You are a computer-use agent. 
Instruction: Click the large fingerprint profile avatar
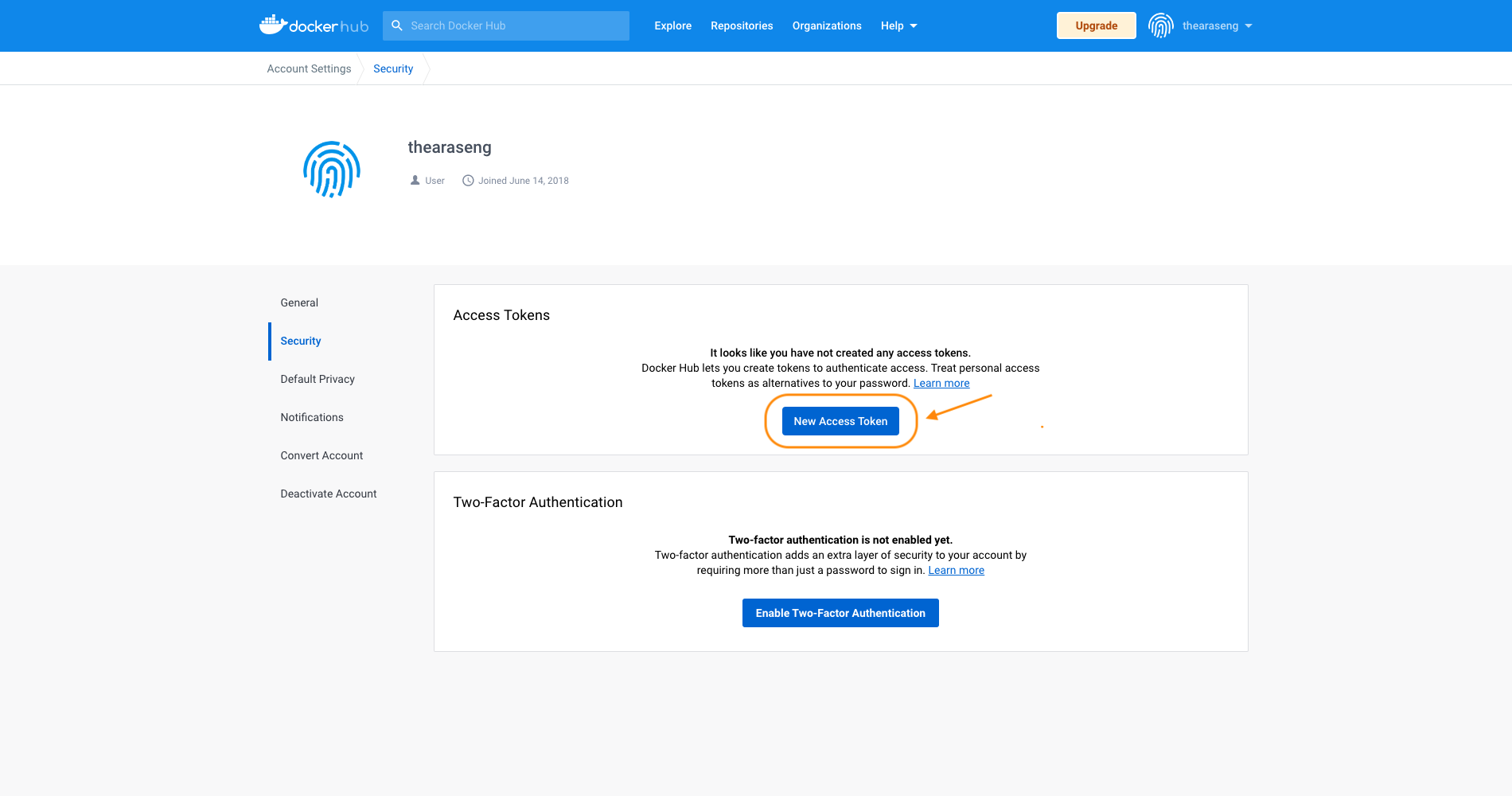point(332,169)
